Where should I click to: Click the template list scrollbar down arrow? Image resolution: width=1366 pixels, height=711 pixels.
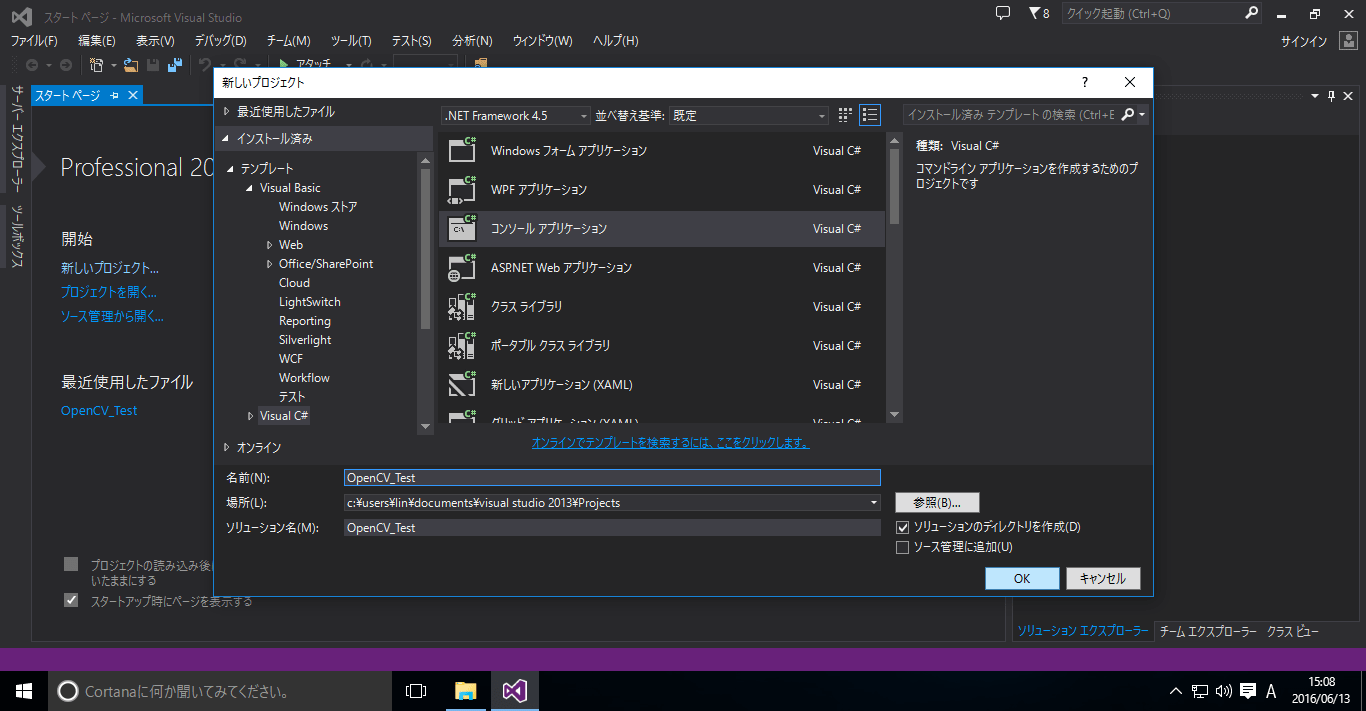[x=895, y=415]
